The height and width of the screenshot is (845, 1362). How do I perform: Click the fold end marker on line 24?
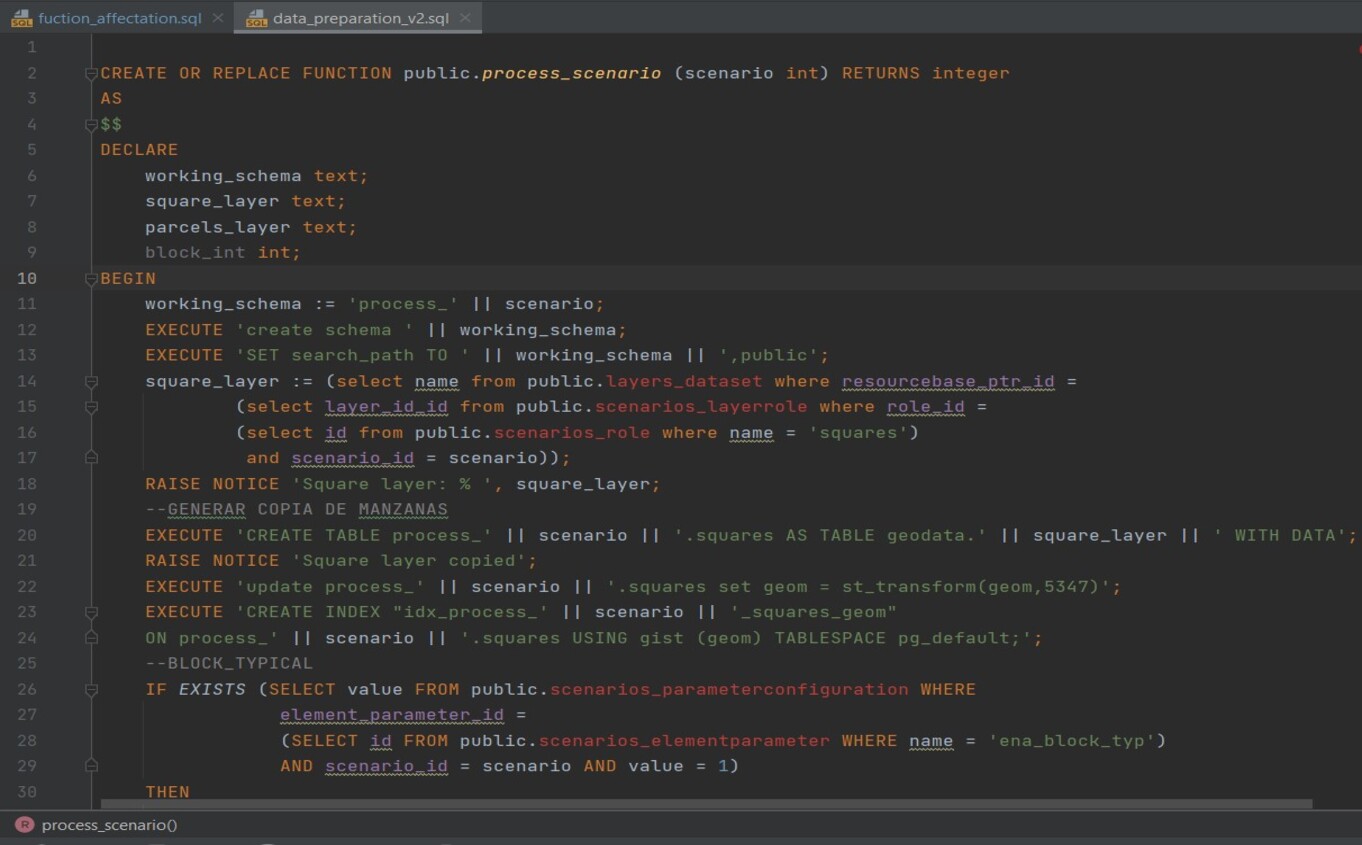click(91, 638)
